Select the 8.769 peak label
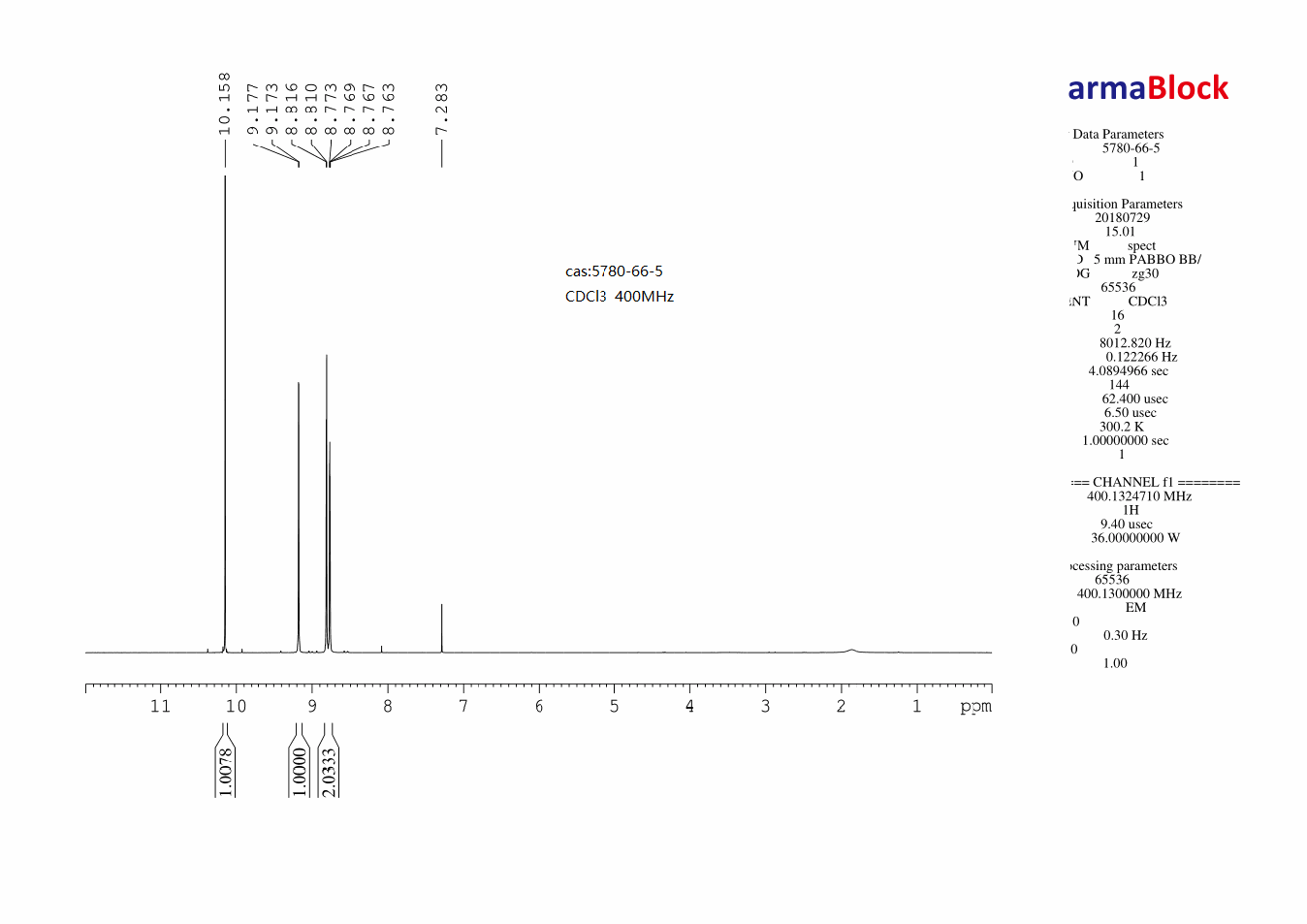1307x924 pixels. tap(350, 110)
